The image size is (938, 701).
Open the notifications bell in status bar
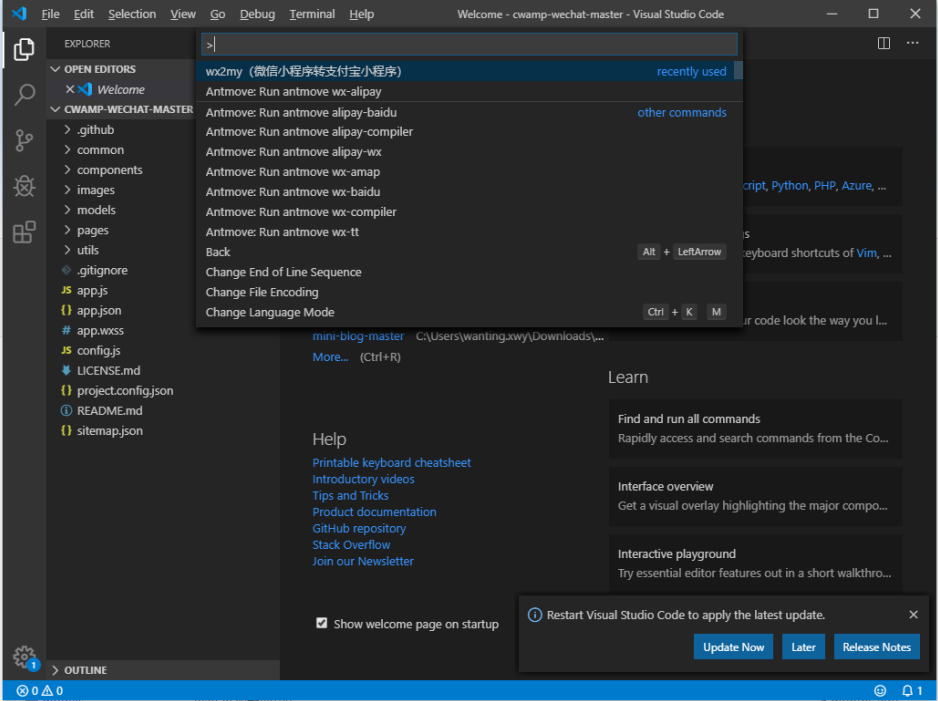coord(912,691)
